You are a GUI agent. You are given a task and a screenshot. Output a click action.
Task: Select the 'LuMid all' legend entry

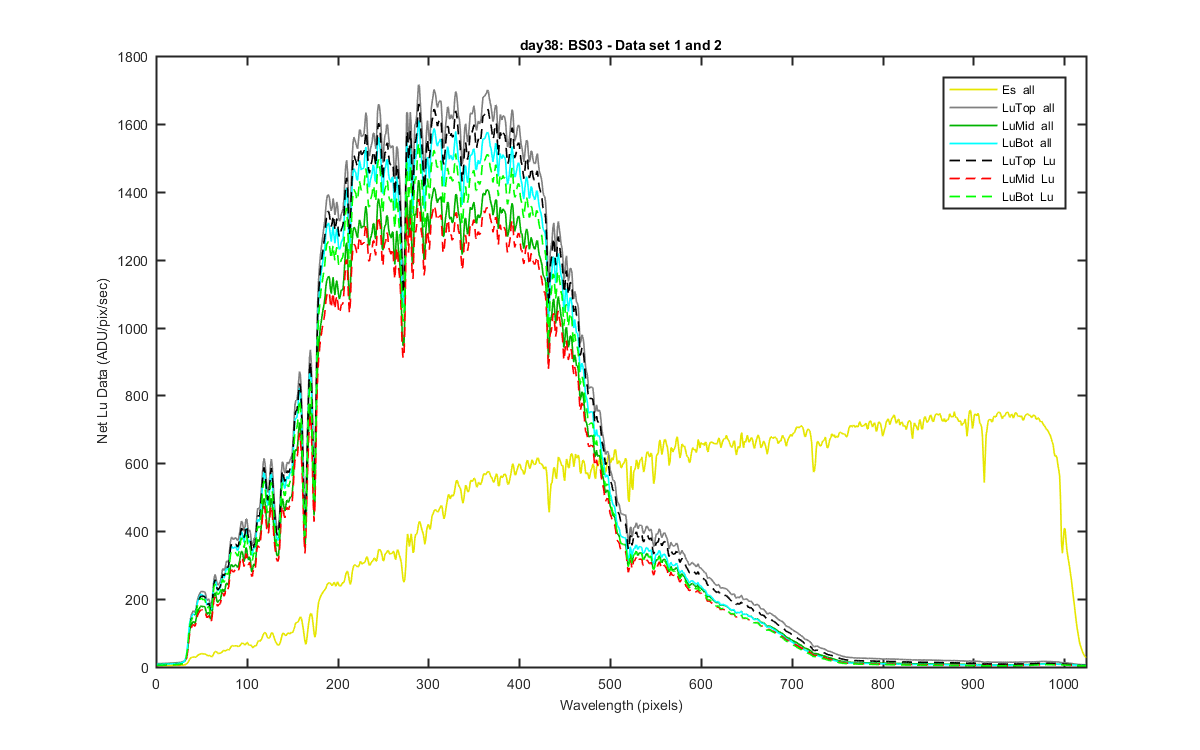coord(1005,126)
